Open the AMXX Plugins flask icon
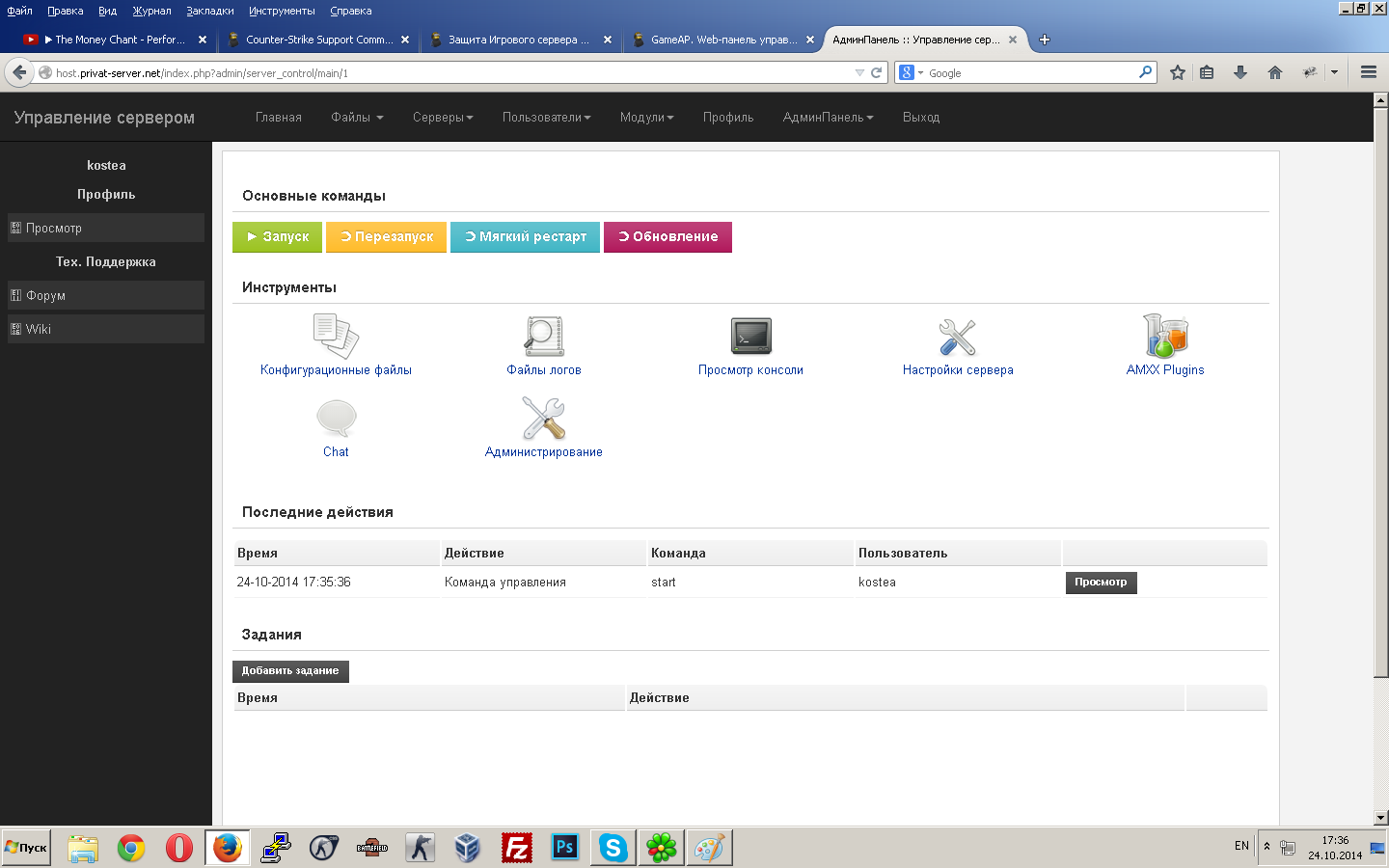Viewport: 1389px width, 868px height. [1165, 336]
